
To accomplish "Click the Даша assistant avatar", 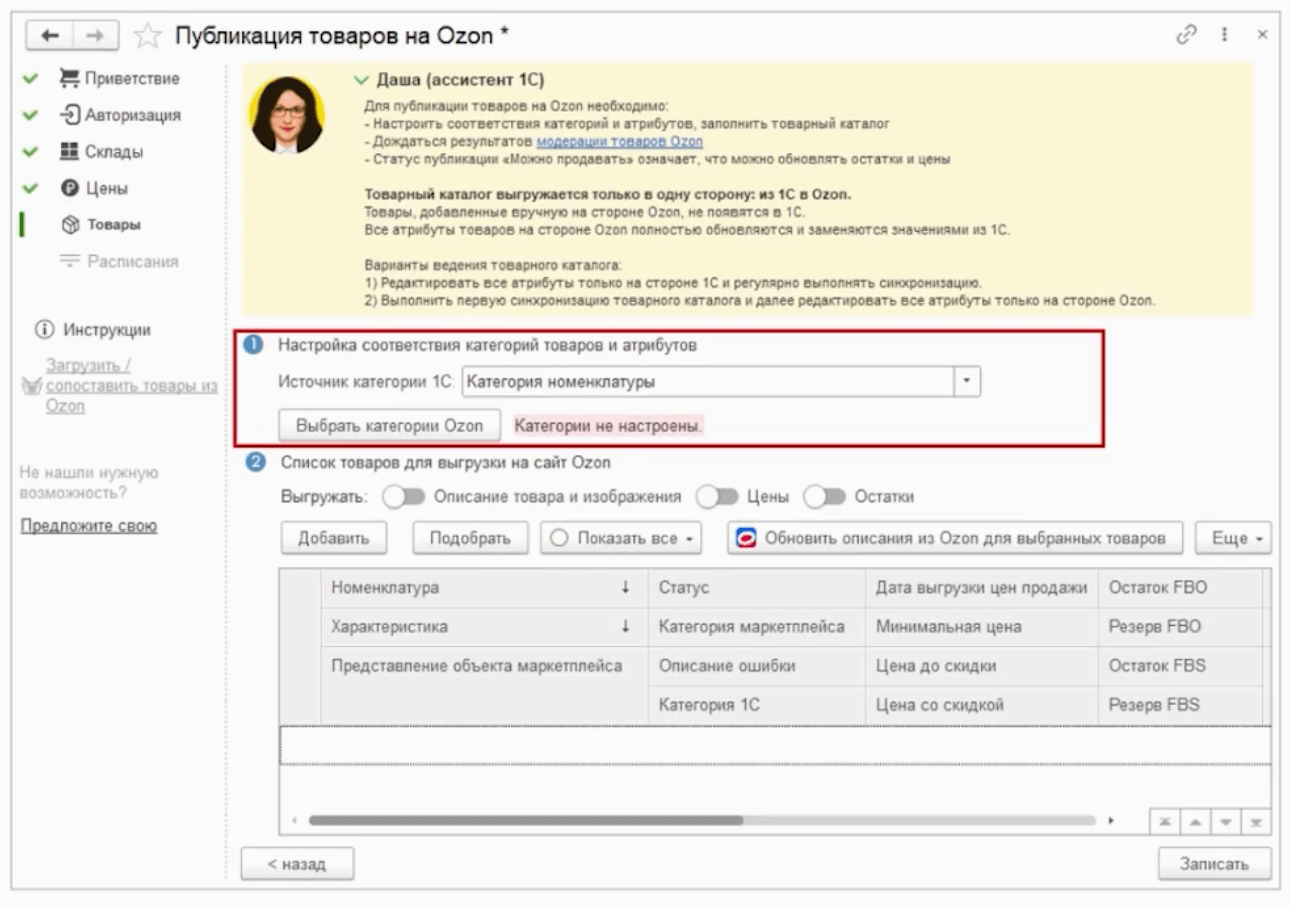I will [288, 115].
